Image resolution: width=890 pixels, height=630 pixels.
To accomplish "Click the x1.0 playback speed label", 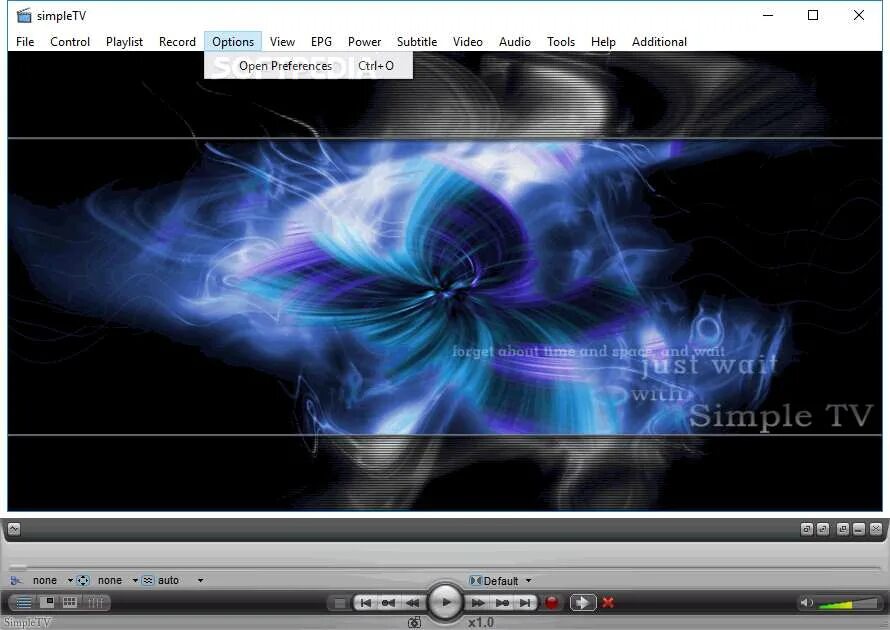I will point(481,623).
